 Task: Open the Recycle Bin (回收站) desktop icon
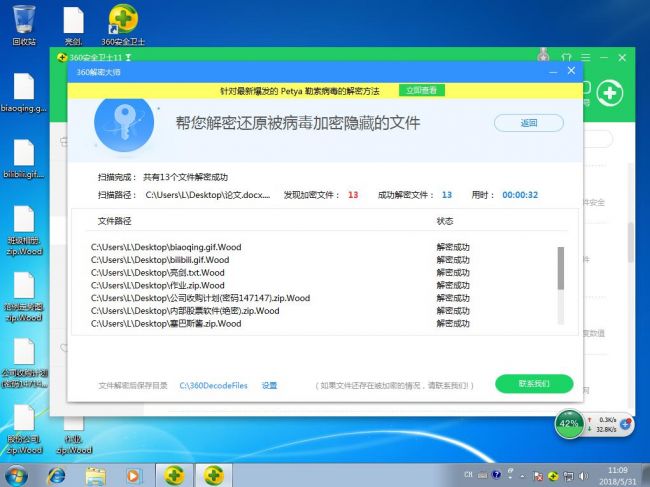(24, 25)
